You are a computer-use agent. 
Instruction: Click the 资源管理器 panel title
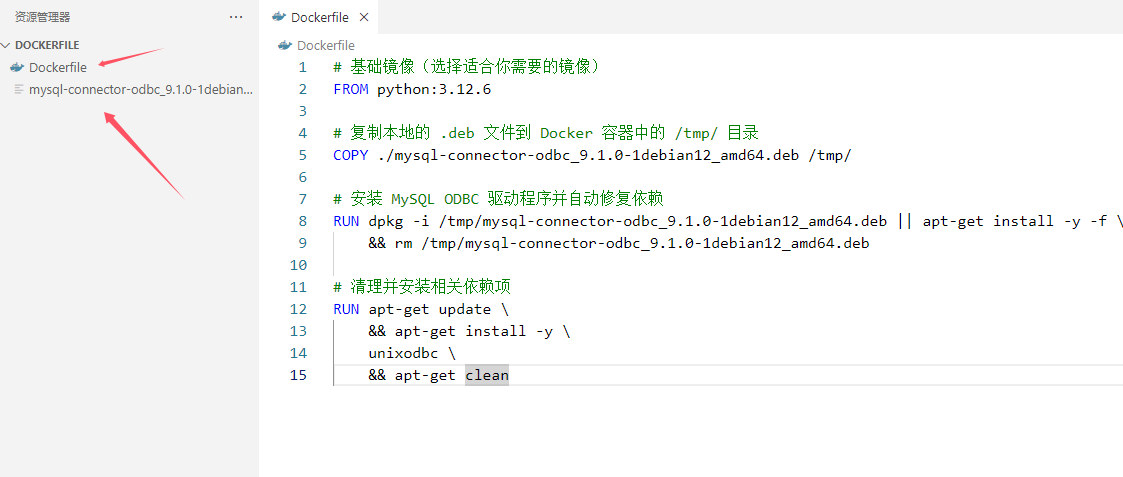click(43, 17)
